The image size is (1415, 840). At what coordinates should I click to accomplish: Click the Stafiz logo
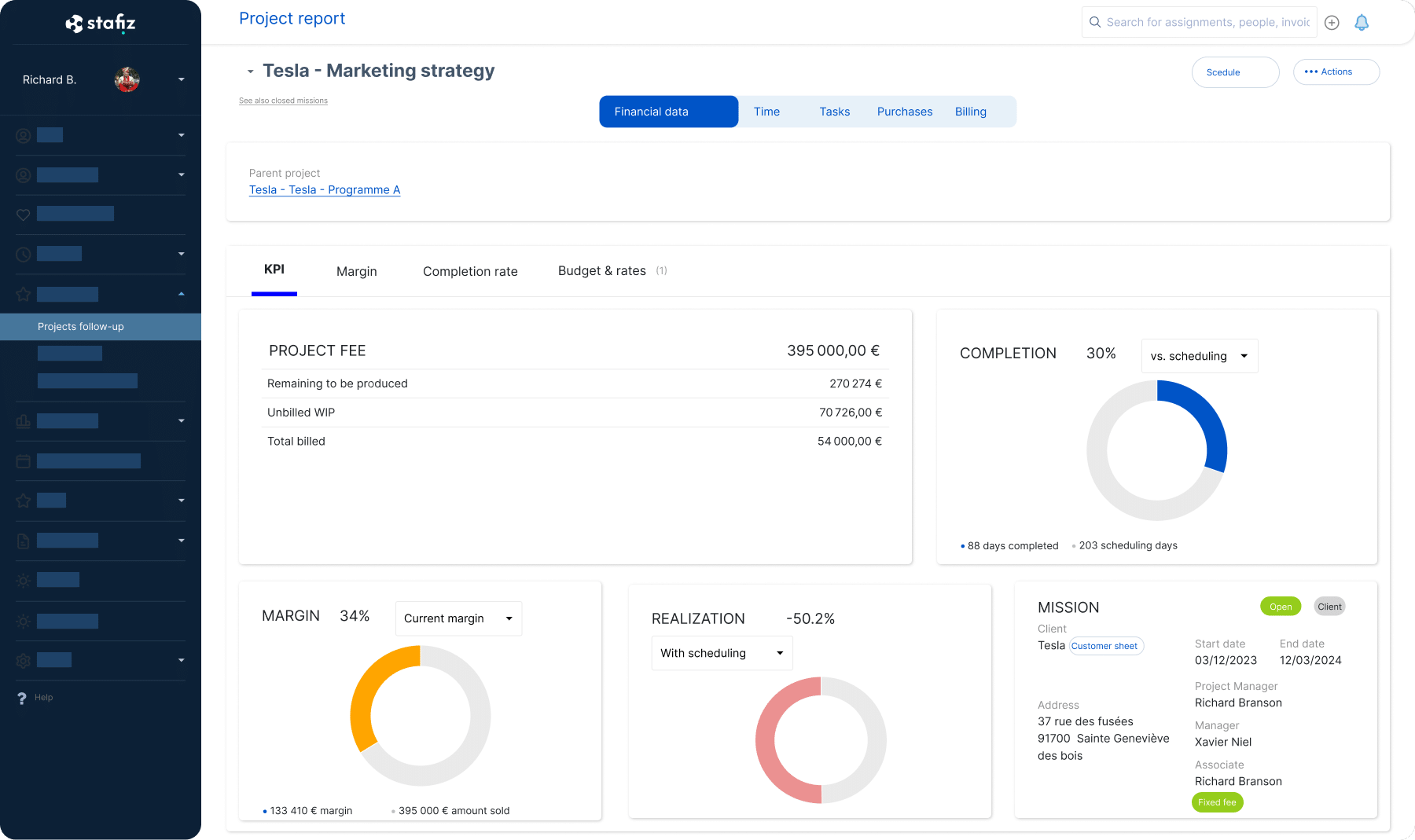pos(101,24)
